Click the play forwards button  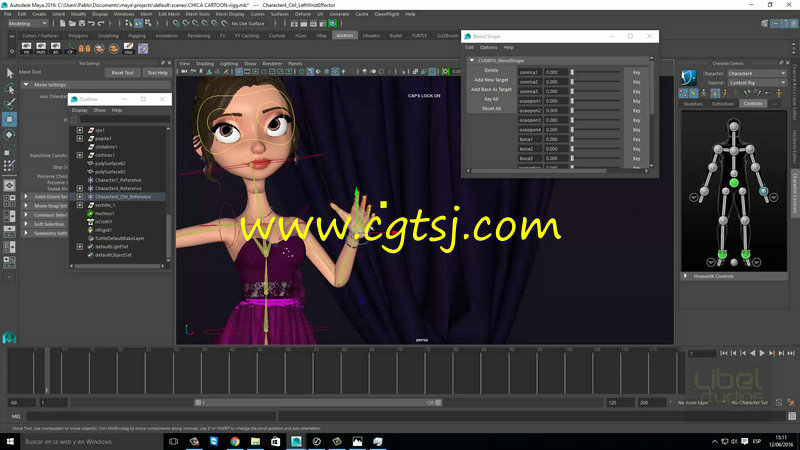click(x=762, y=353)
